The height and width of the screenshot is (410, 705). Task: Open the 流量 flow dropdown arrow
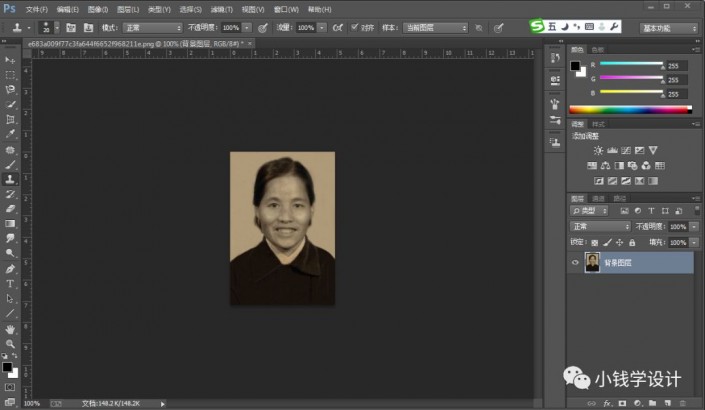(322, 28)
